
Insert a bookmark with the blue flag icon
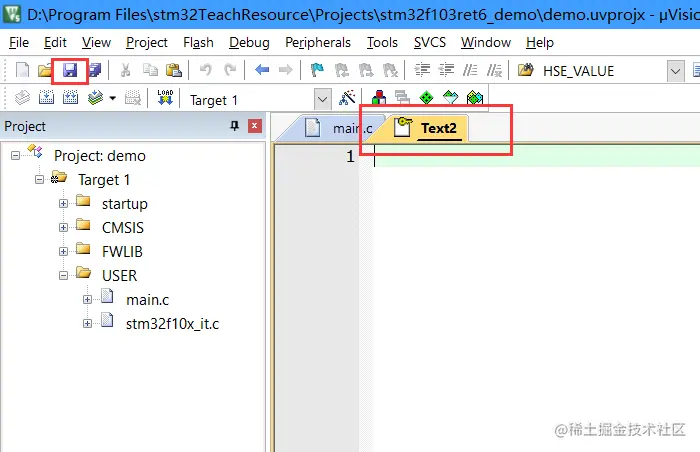point(317,70)
